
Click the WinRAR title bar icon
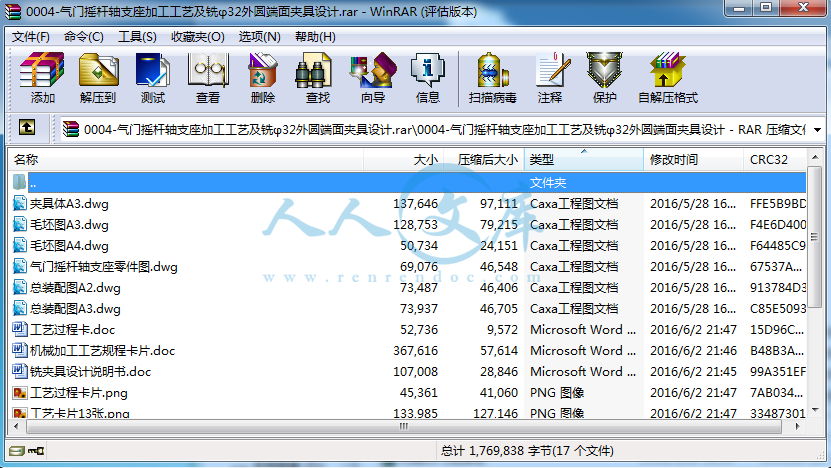pyautogui.click(x=13, y=11)
